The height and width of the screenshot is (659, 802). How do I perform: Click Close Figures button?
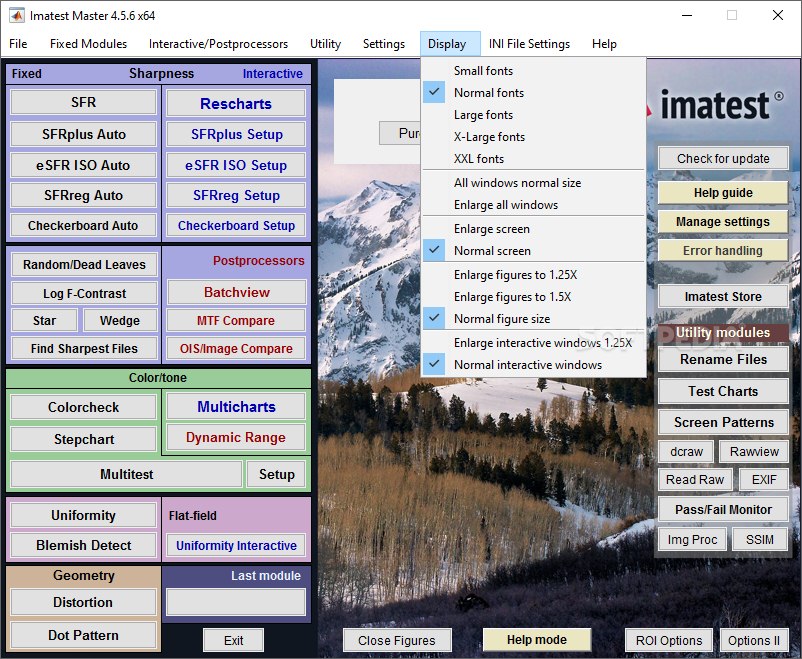(x=397, y=641)
